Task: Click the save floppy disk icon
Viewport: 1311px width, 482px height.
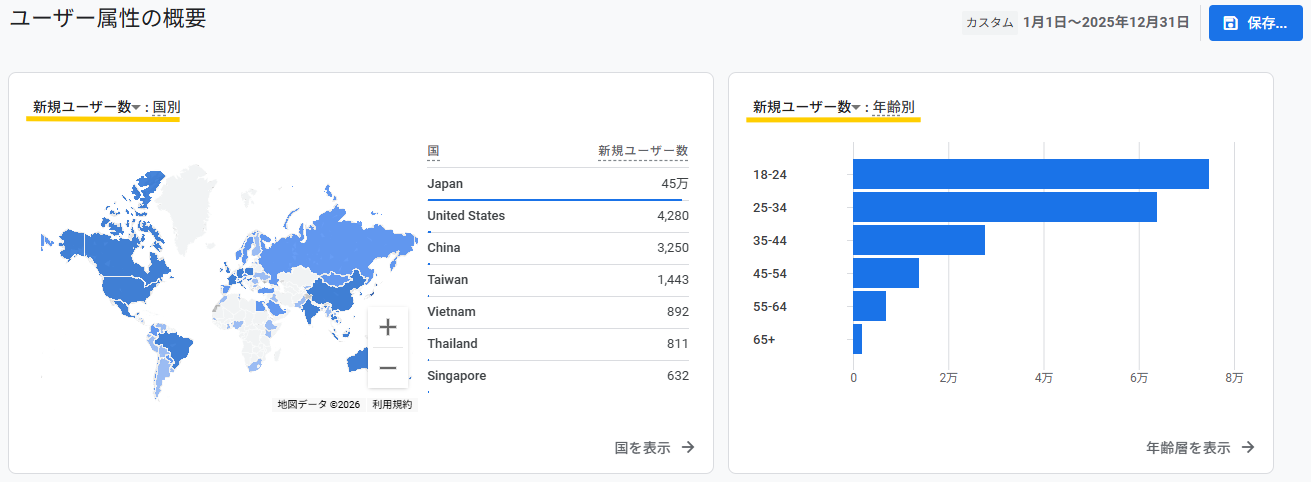Action: click(1230, 23)
